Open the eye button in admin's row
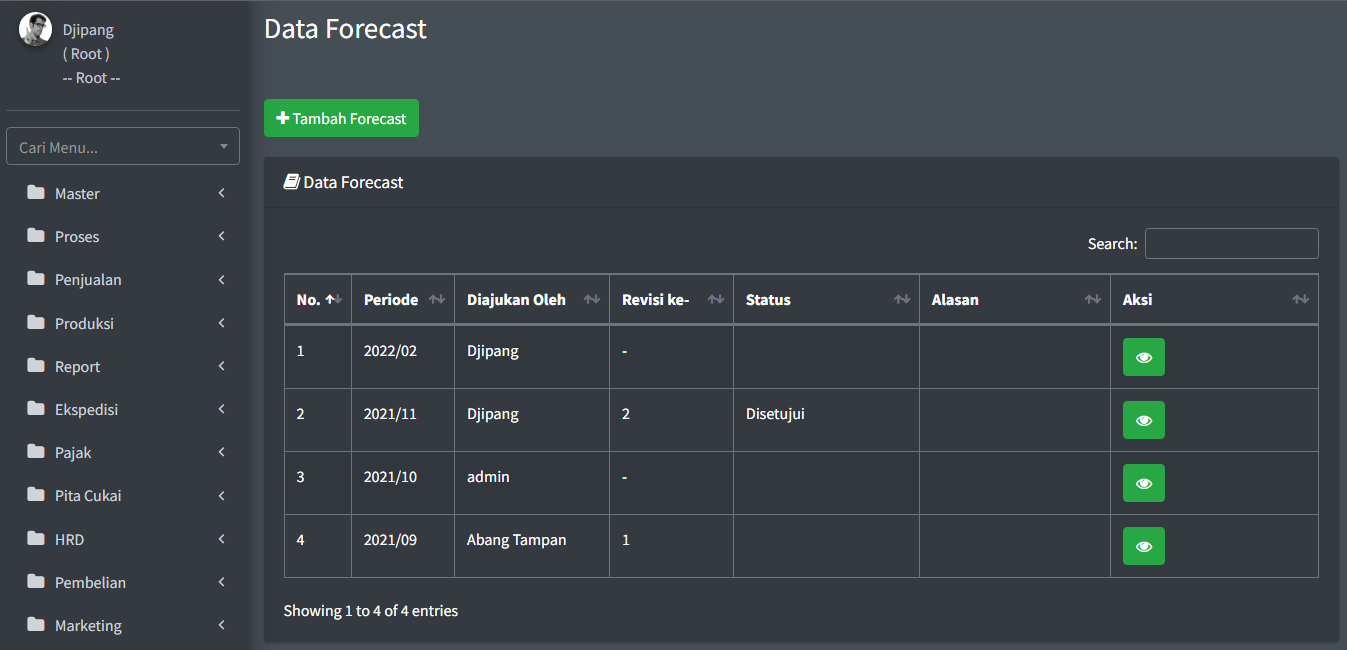The image size is (1347, 650). click(x=1143, y=483)
